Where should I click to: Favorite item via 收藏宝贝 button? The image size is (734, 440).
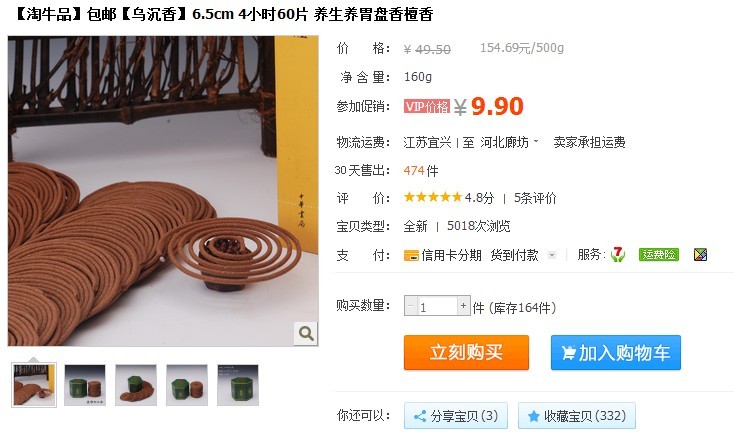tap(577, 416)
